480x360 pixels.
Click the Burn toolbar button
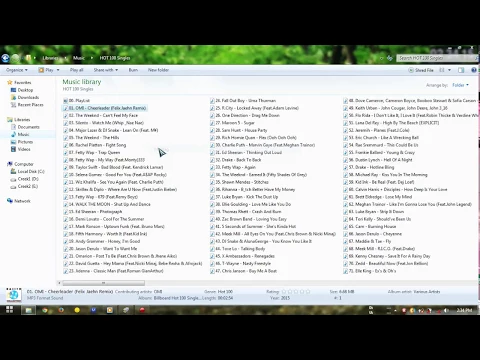point(133,70)
